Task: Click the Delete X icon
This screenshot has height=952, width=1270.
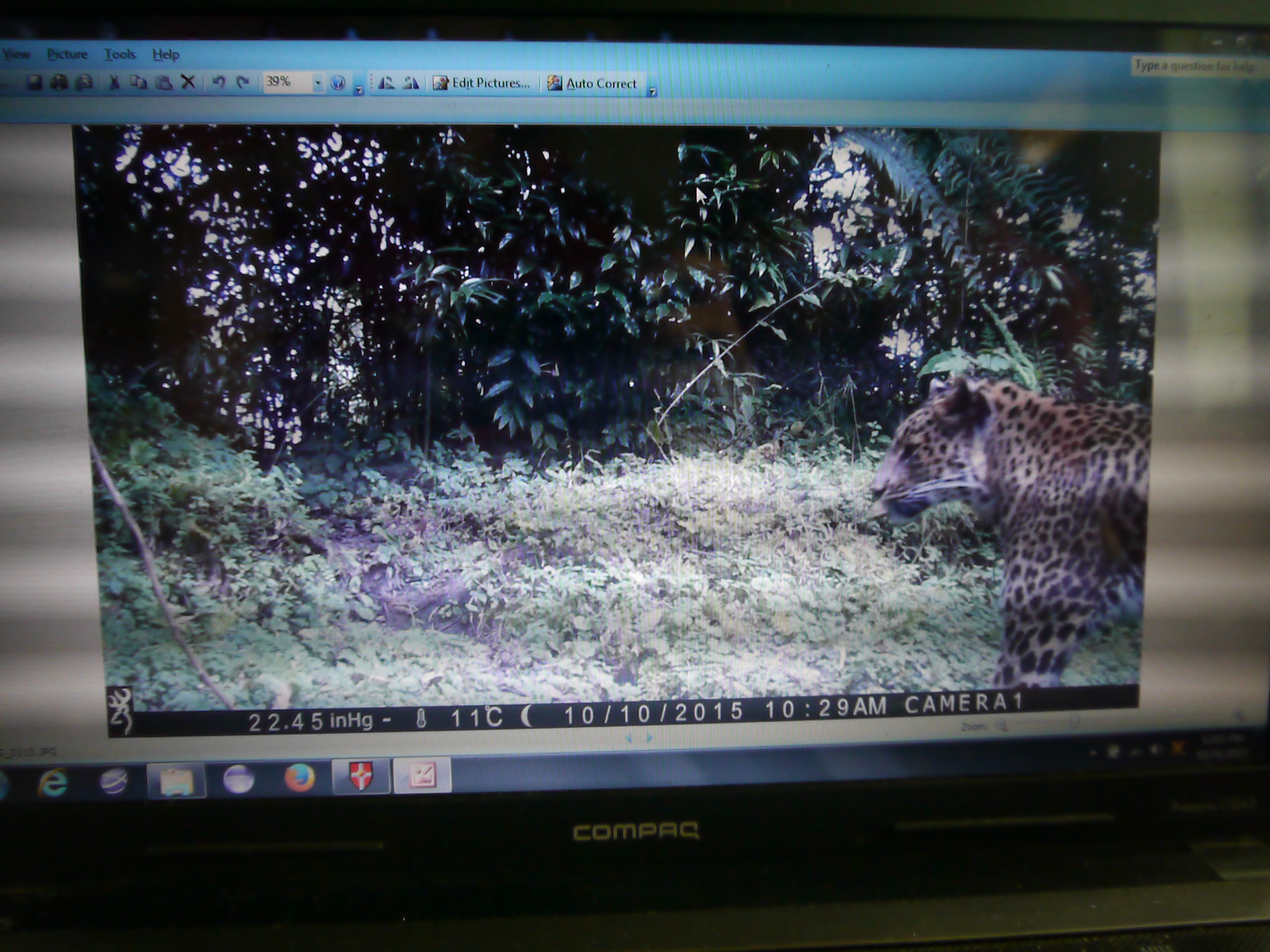Action: point(188,82)
